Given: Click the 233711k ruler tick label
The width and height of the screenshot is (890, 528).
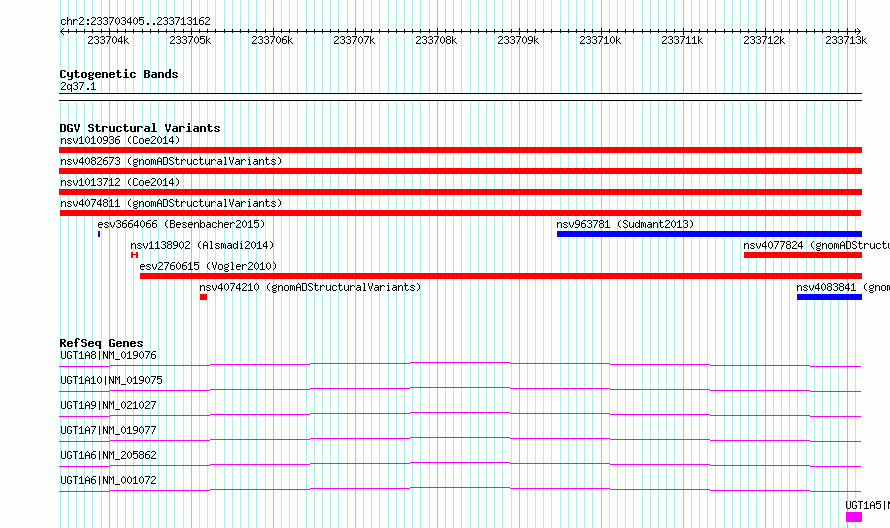Looking at the screenshot, I should pyautogui.click(x=682, y=40).
